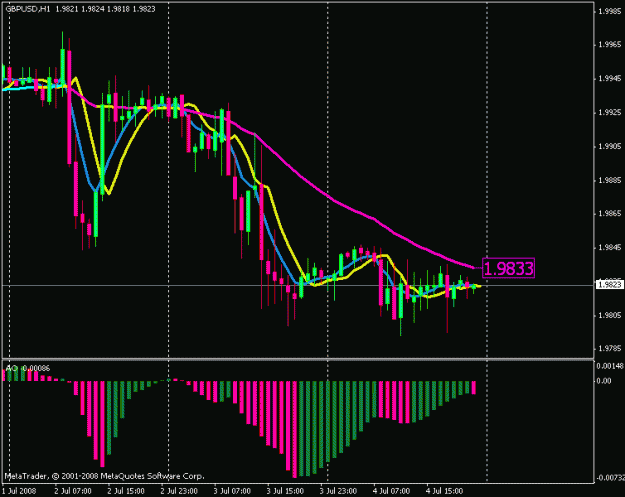Click the 3 Jul 07:00 time label
The height and width of the screenshot is (497, 625).
tap(232, 491)
